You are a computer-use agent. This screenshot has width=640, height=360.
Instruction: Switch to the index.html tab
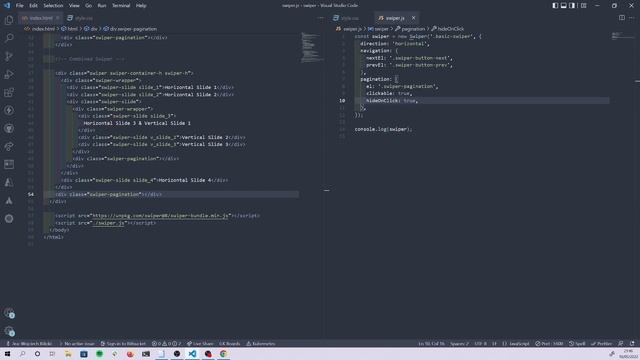pyautogui.click(x=40, y=18)
